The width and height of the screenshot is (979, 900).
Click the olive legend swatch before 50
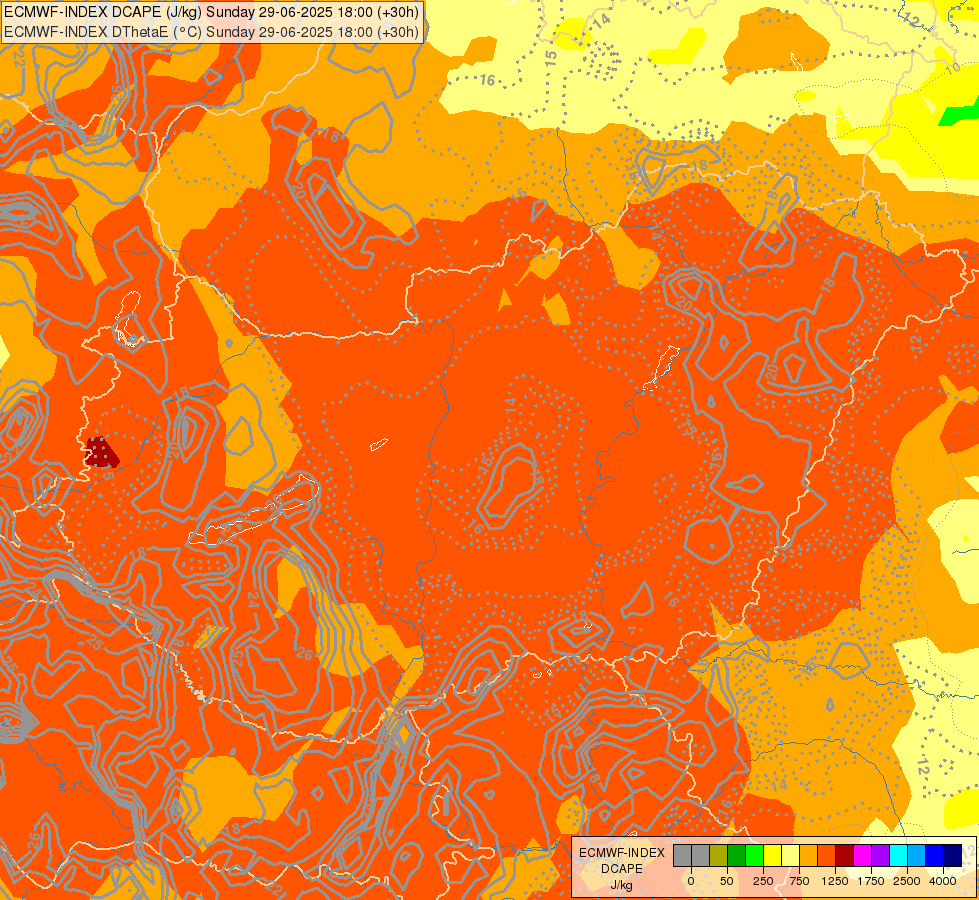point(718,855)
